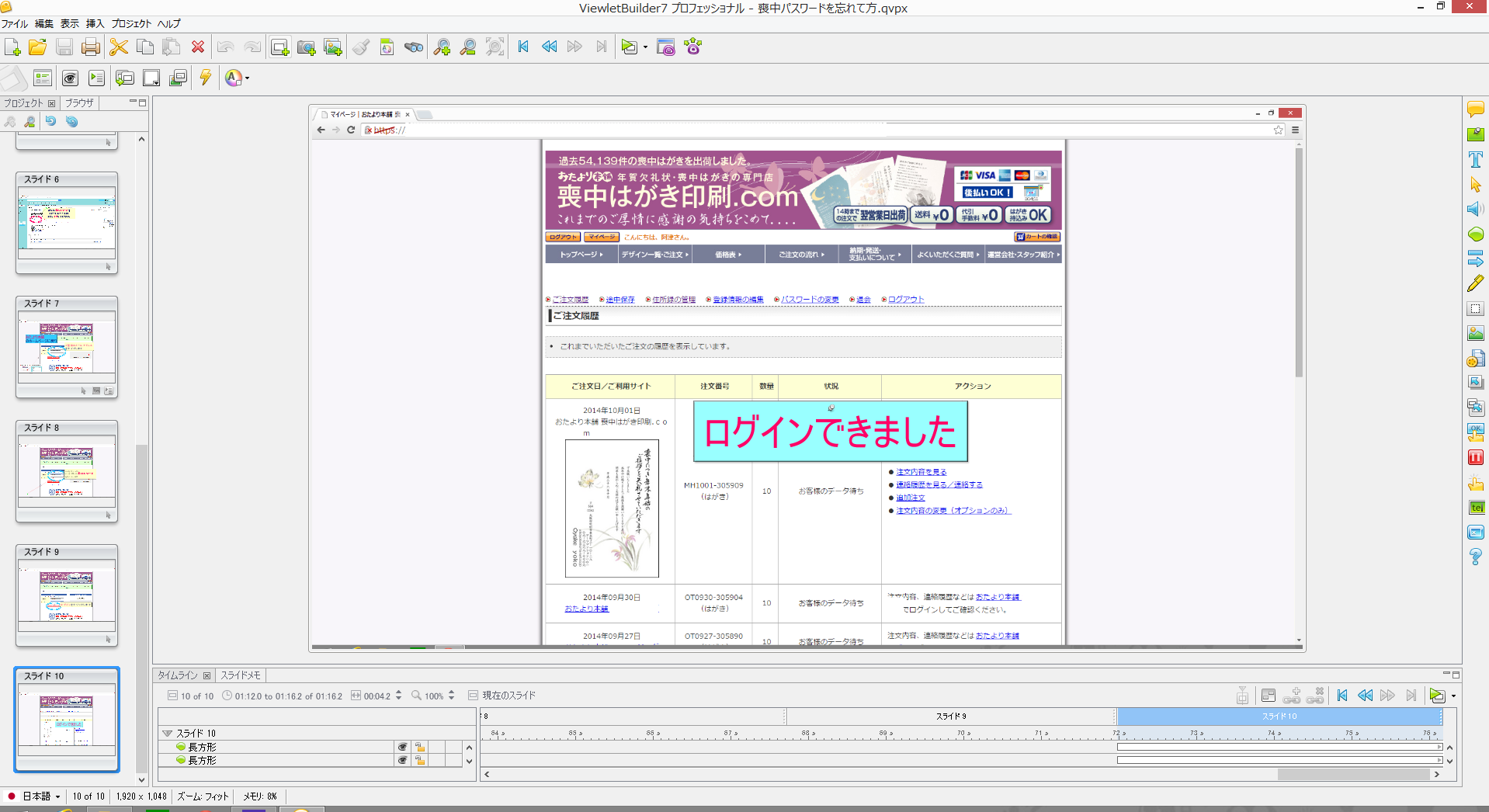
Task: Select the cursor arrow tool in the right sidebar
Action: pos(1476,184)
